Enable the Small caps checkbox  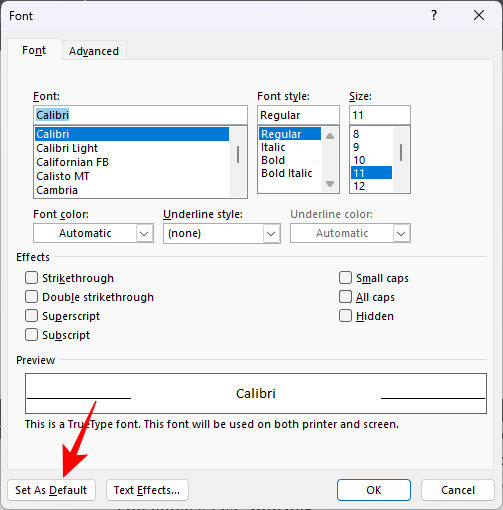click(x=345, y=278)
